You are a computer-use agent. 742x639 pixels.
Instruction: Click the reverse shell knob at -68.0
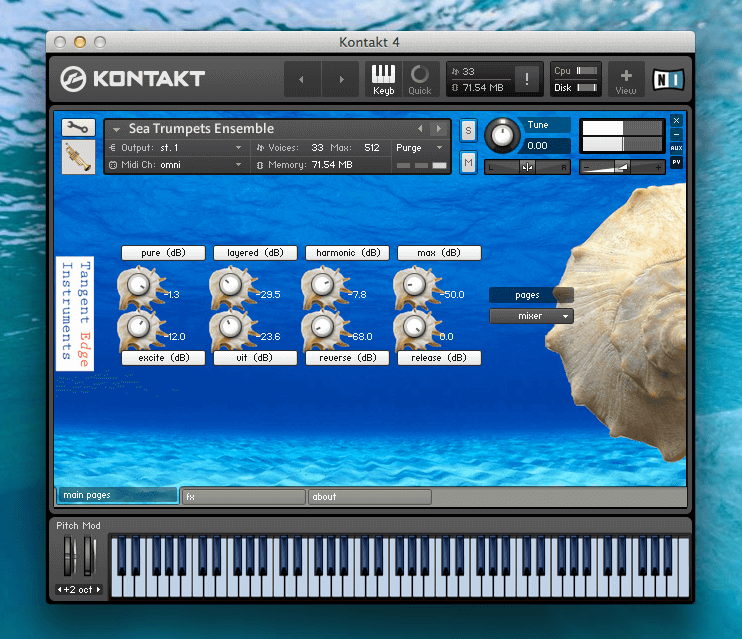coord(322,327)
